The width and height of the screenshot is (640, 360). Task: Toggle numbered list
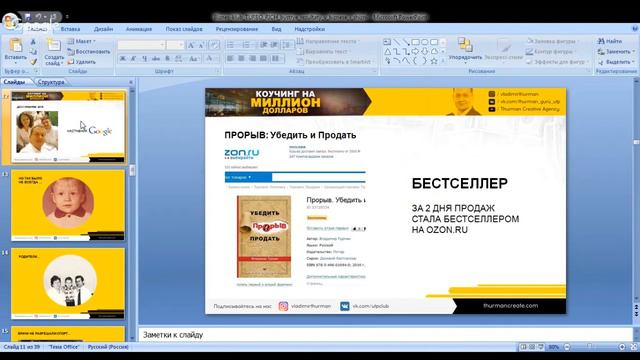247,45
